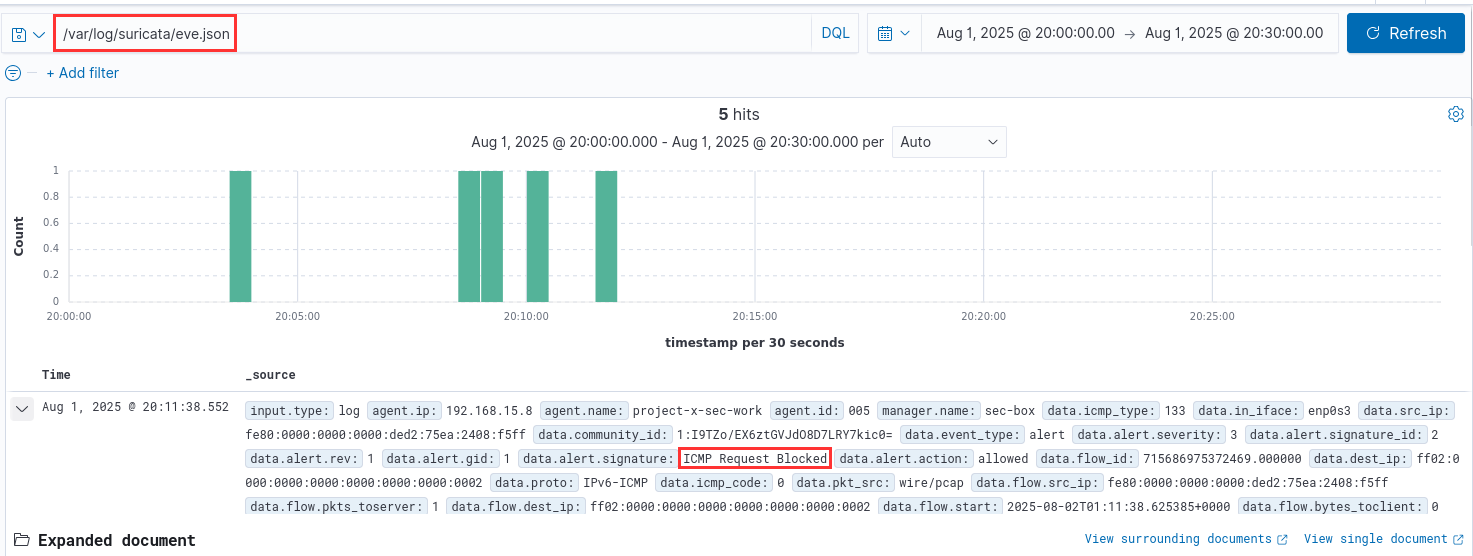Click the last histogram bar near 20:11:30

coord(606,236)
